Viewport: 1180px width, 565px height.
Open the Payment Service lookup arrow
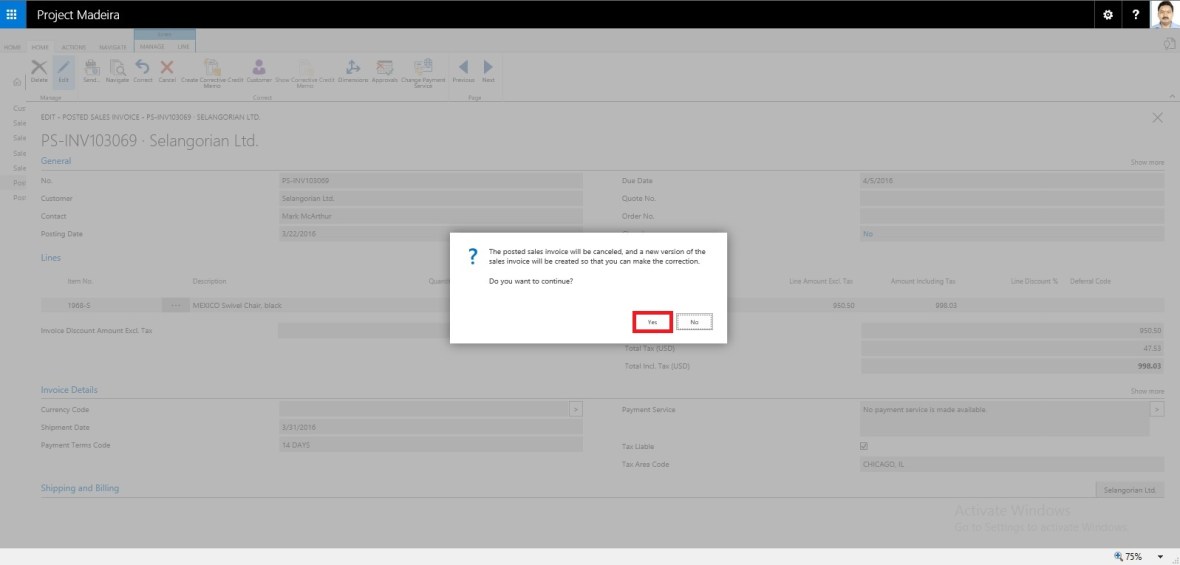(x=1157, y=409)
